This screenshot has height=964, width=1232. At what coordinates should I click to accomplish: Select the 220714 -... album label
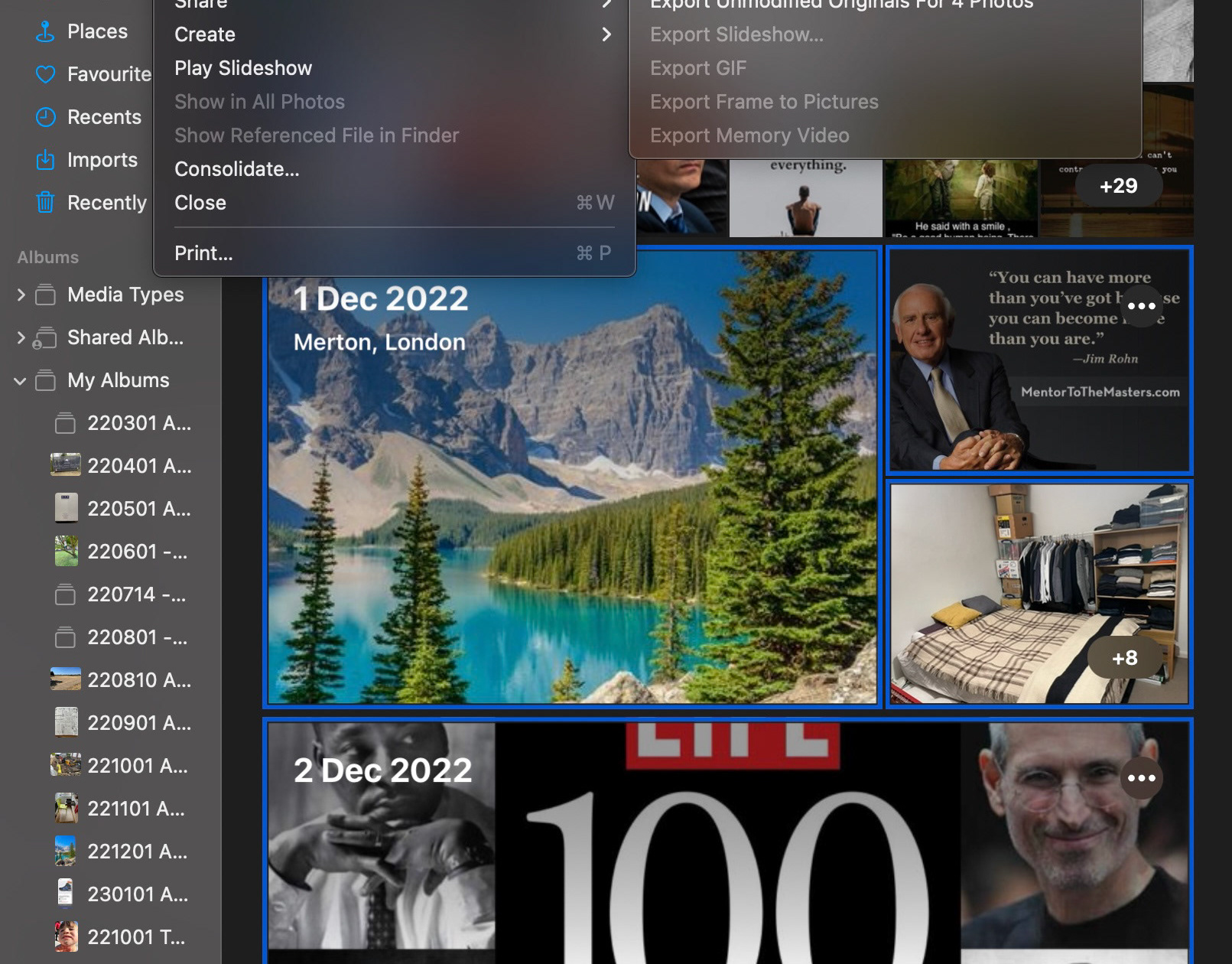(137, 594)
